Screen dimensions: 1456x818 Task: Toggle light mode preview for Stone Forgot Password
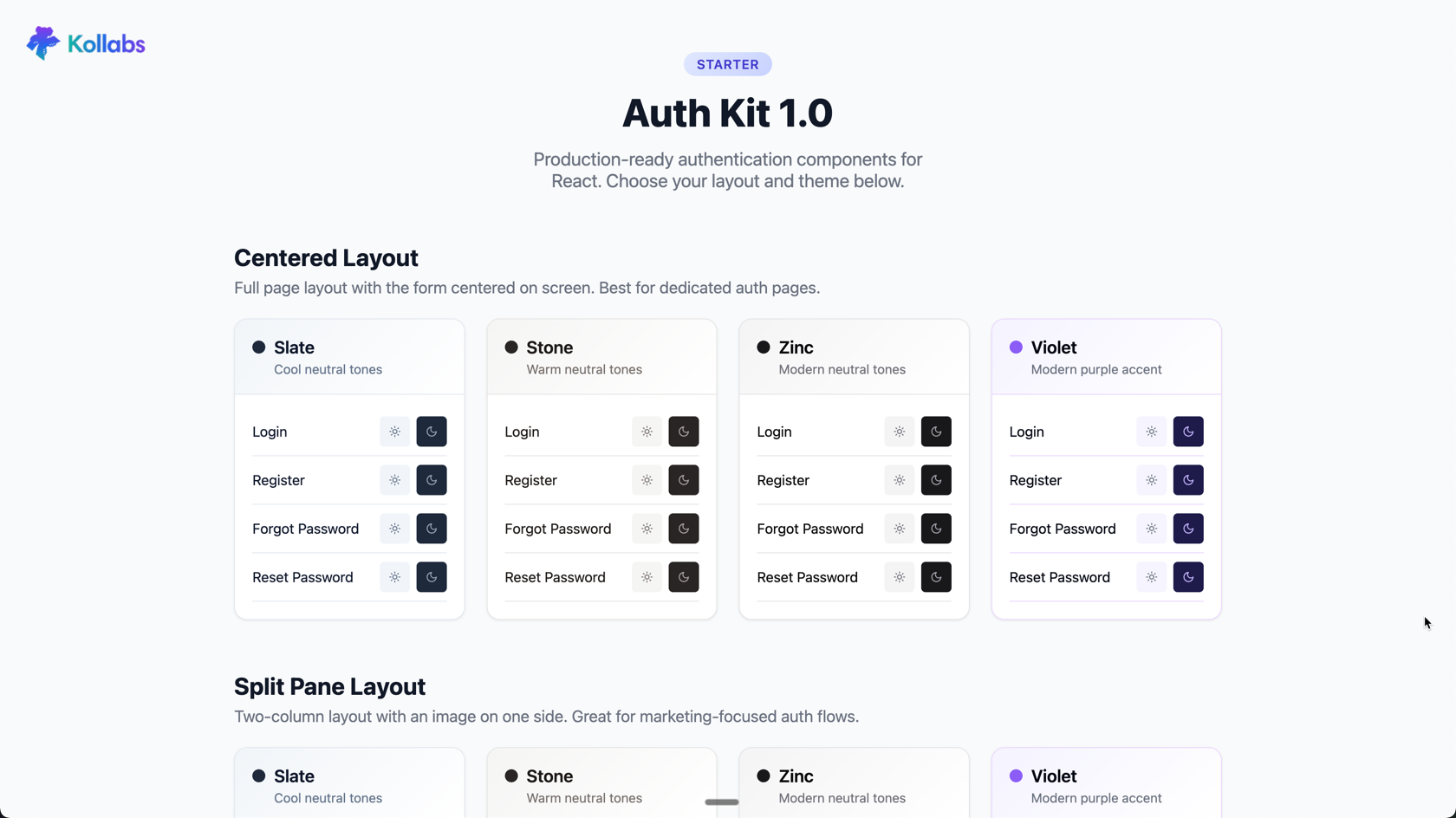pyautogui.click(x=647, y=529)
